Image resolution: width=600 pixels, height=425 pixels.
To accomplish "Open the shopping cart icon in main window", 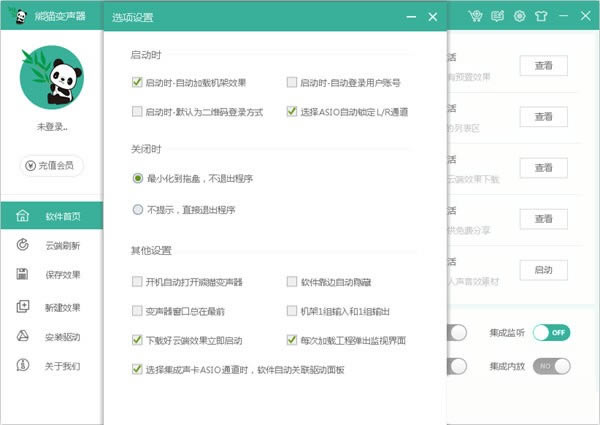I will [x=475, y=16].
